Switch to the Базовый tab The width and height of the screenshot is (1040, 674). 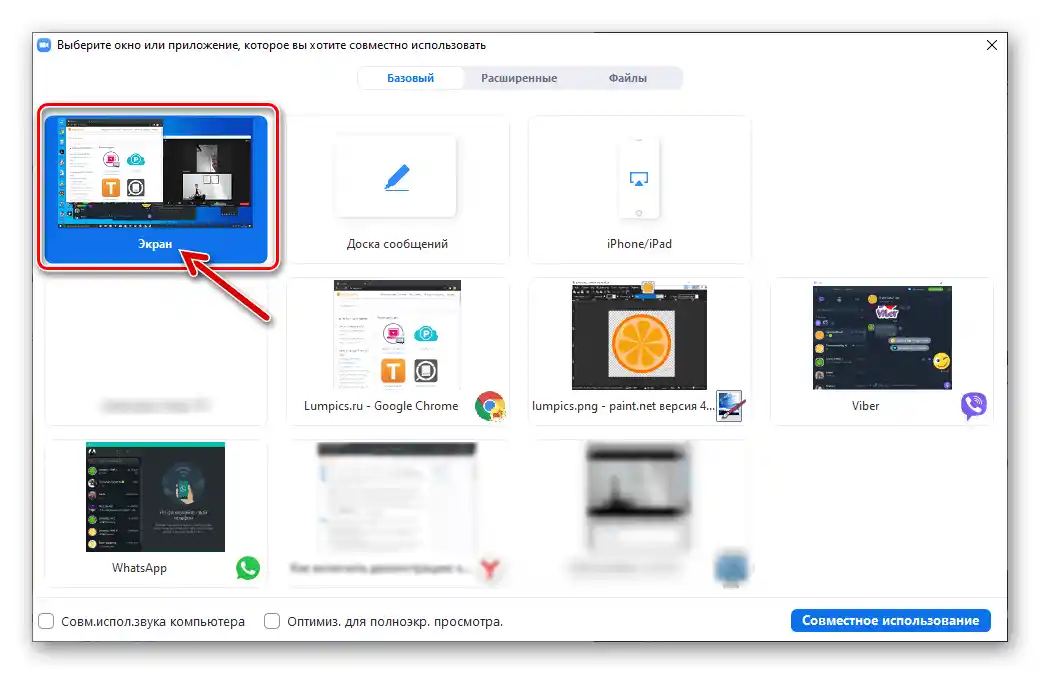point(410,77)
